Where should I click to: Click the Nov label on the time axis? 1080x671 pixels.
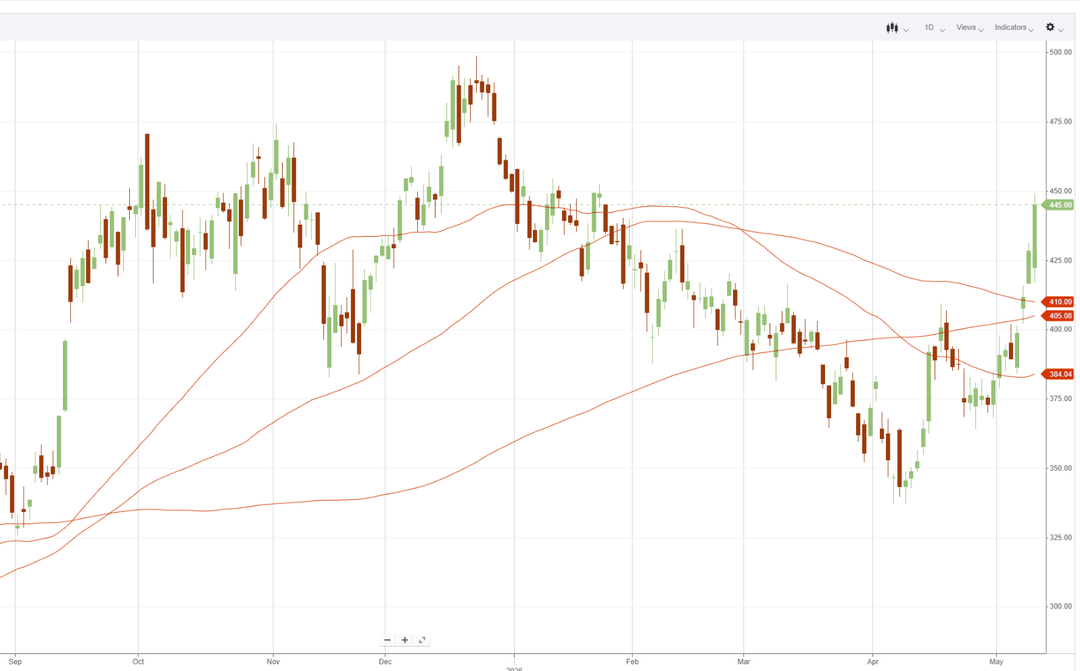click(273, 661)
